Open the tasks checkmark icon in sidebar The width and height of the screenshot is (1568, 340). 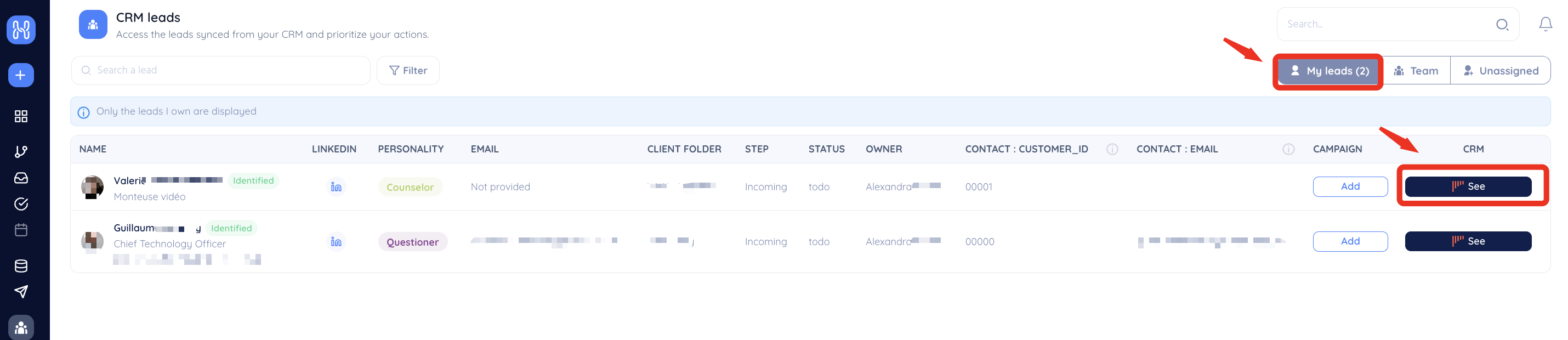coord(21,204)
